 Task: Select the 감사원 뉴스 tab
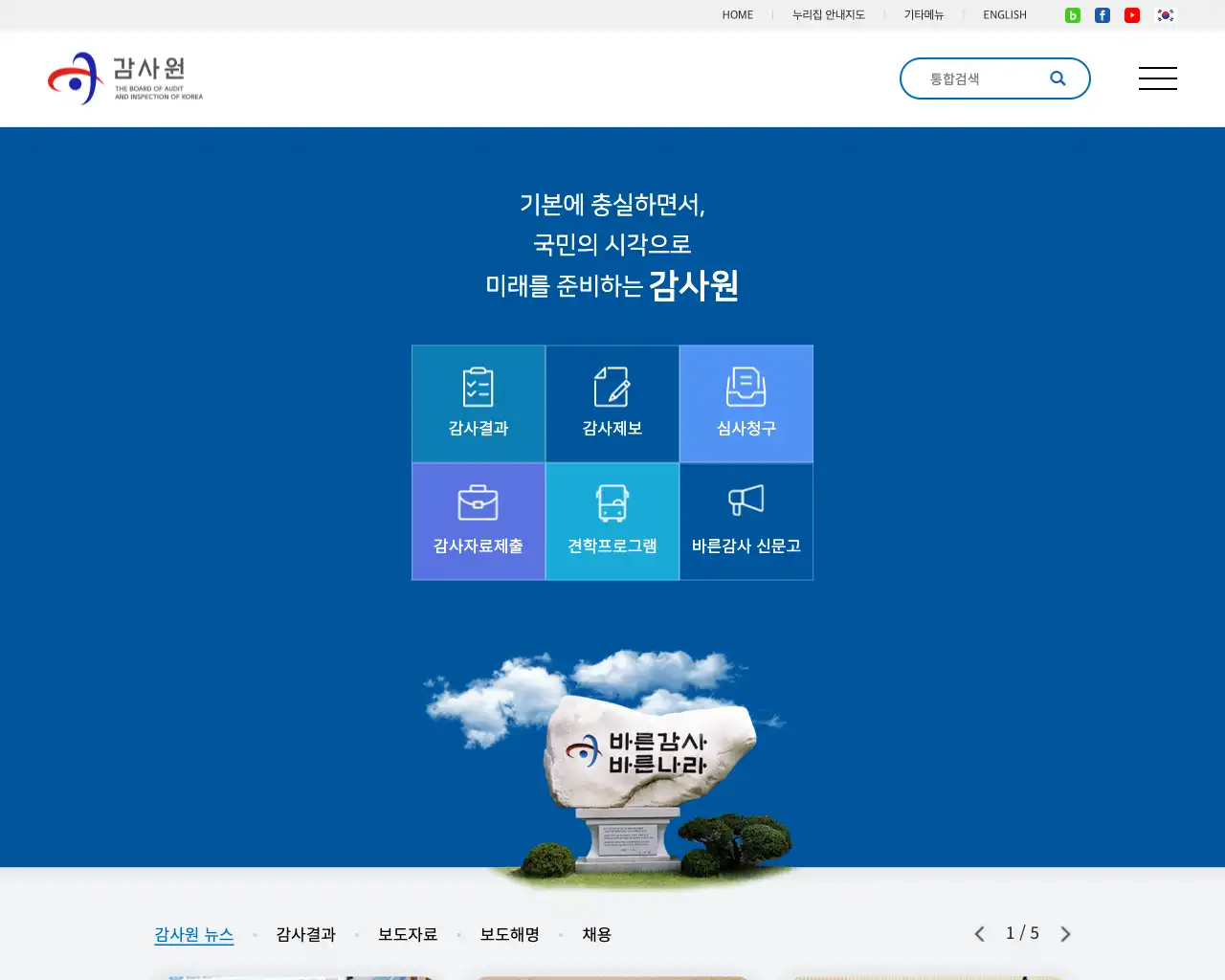(194, 935)
